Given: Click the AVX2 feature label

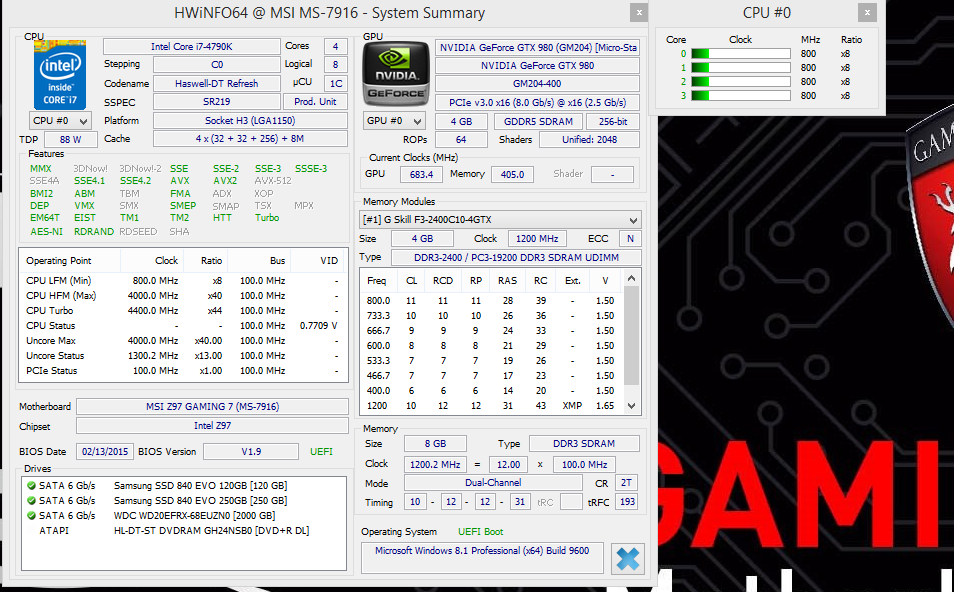Looking at the screenshot, I should 225,181.
